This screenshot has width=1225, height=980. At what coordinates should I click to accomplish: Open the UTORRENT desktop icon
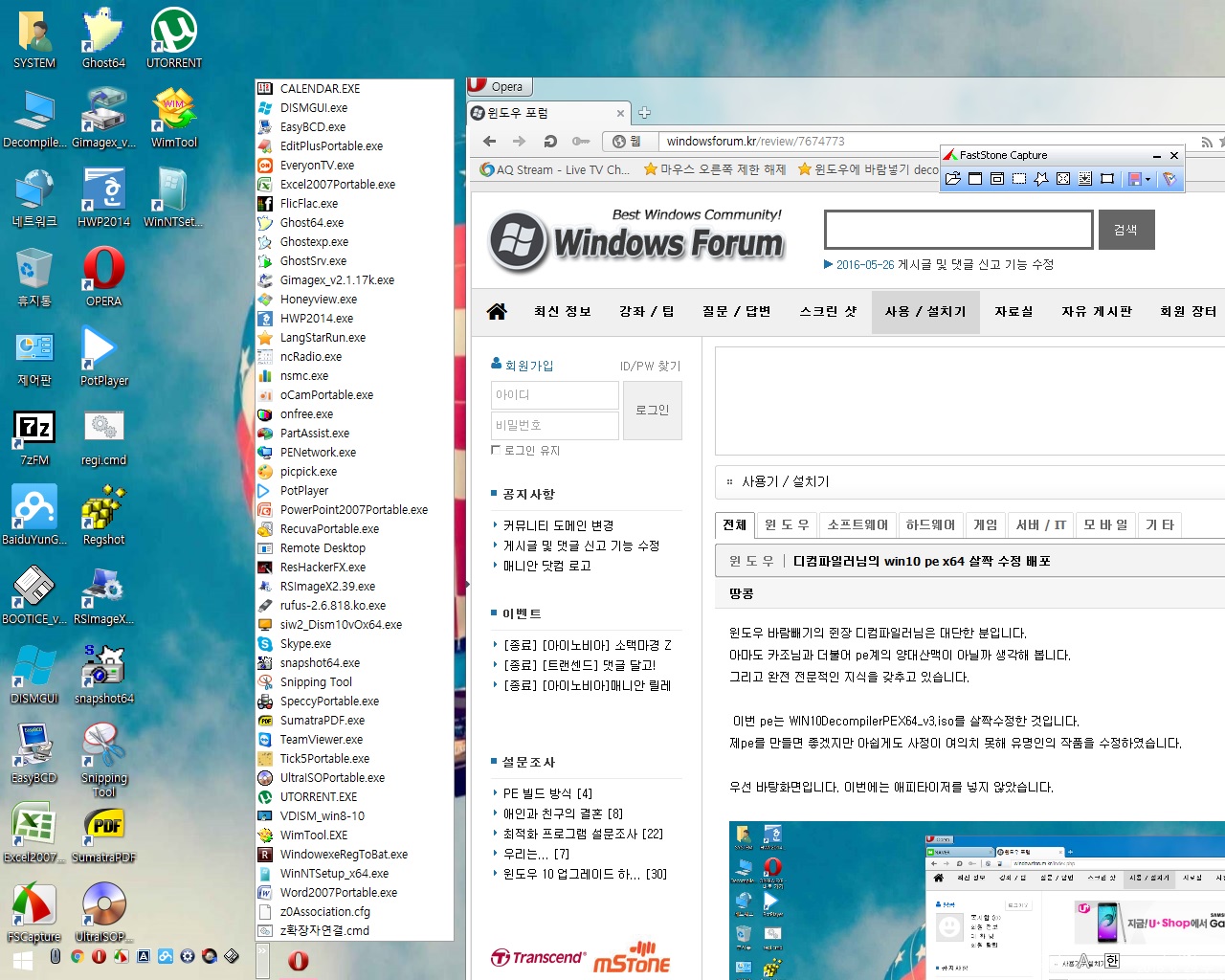(174, 39)
